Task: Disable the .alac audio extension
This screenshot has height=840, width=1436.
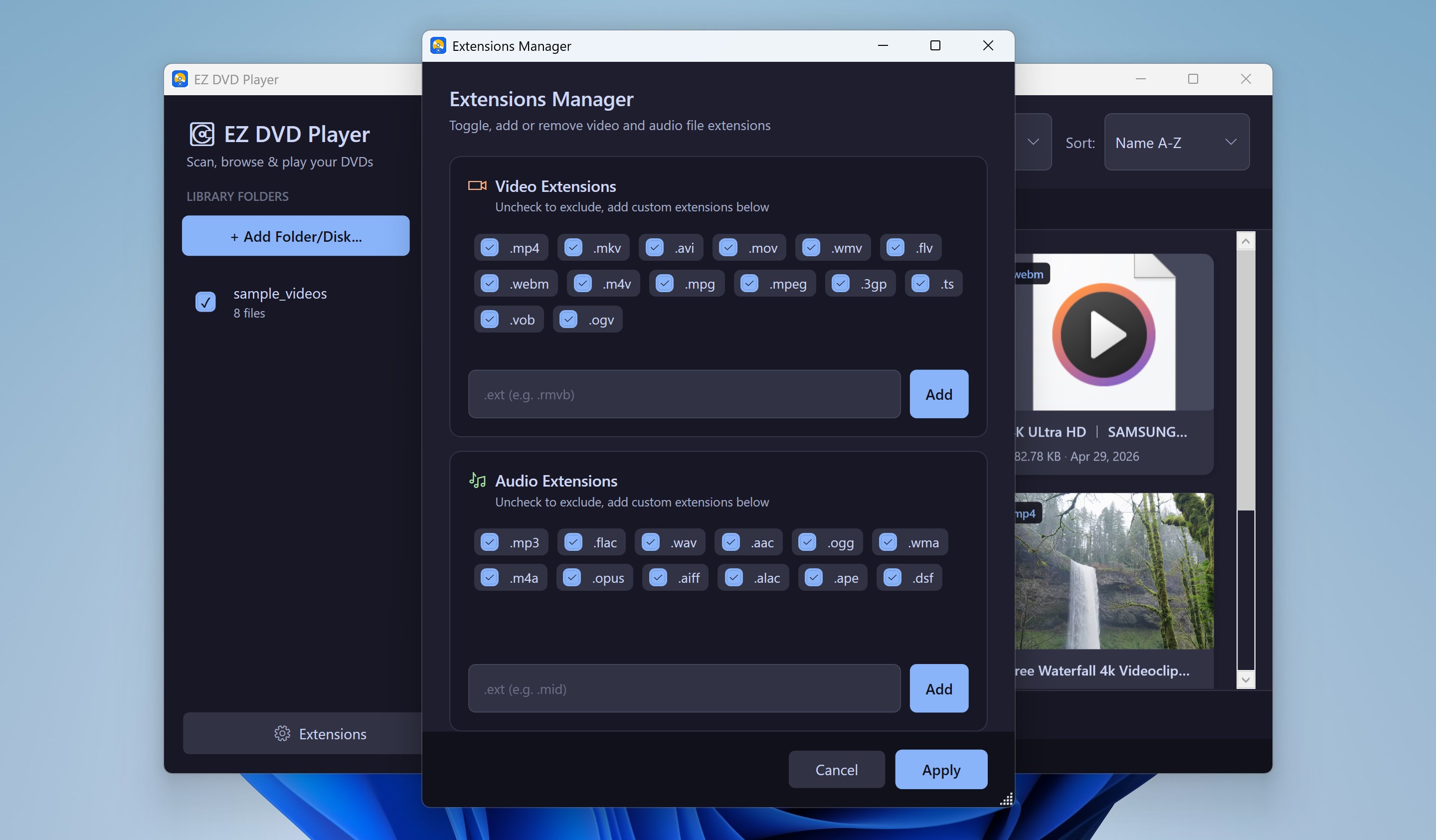Action: point(734,577)
